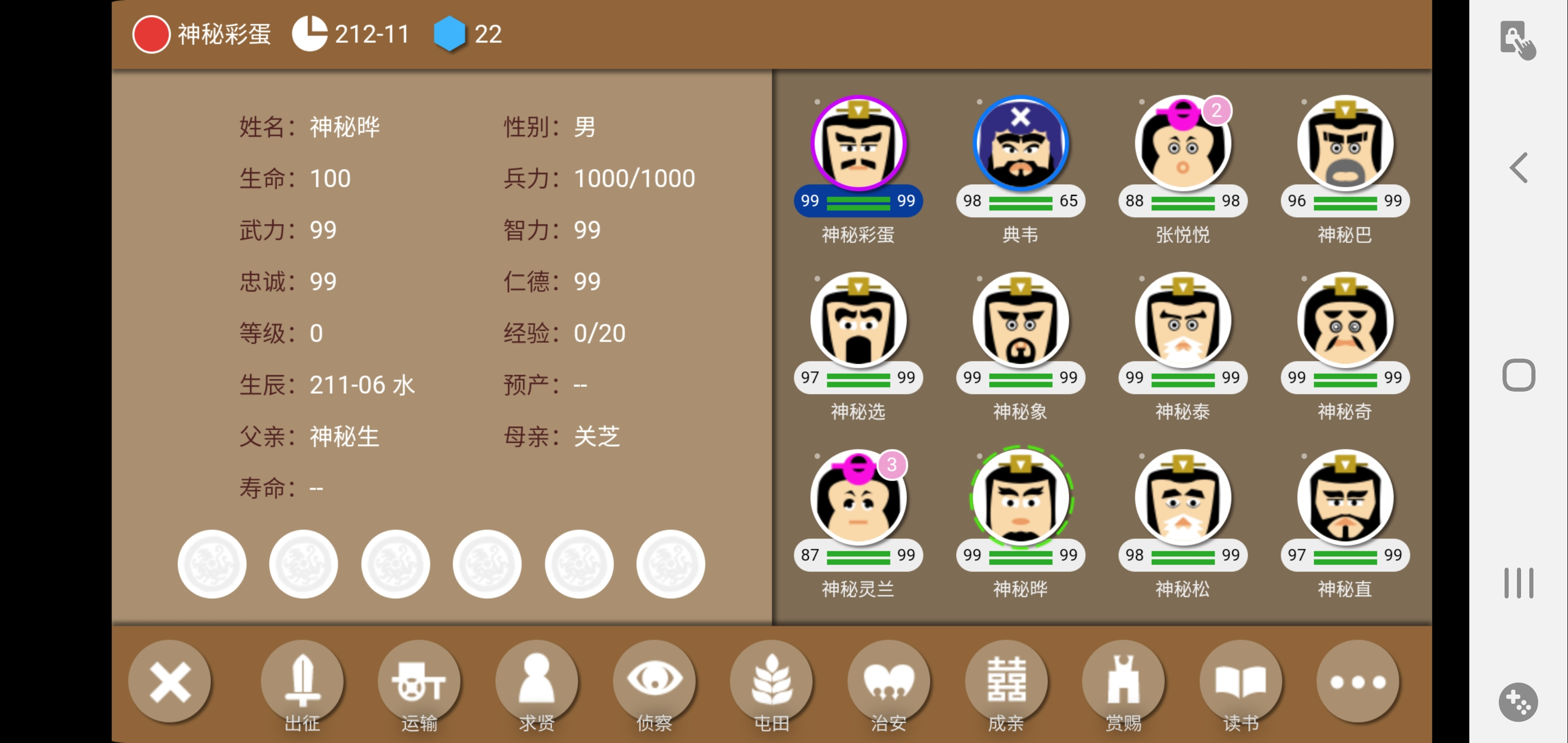Tap the 运输 cart icon
Viewport: 1568px width, 743px height.
pos(419,682)
